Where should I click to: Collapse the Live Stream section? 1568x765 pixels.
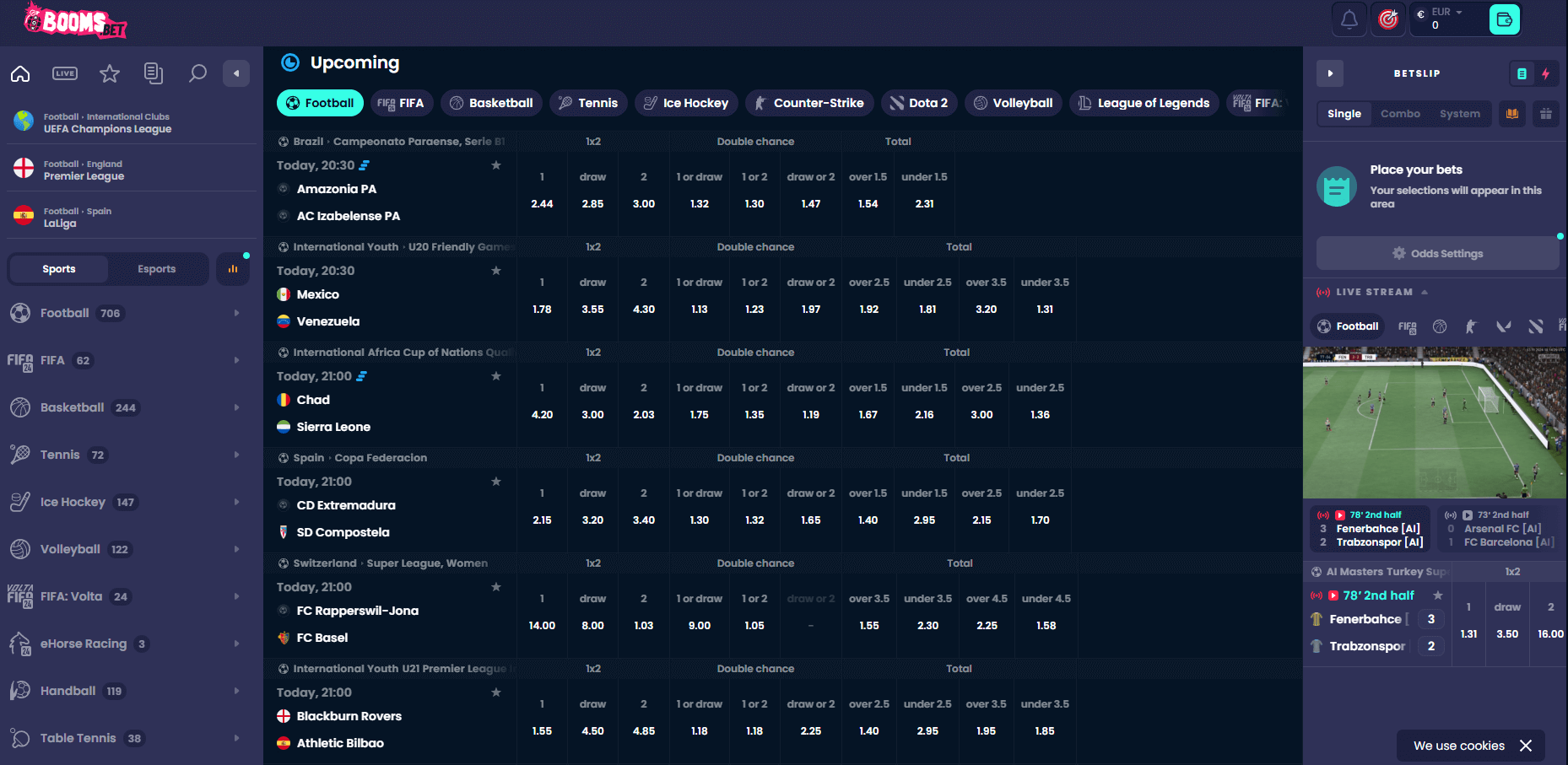coord(1425,292)
